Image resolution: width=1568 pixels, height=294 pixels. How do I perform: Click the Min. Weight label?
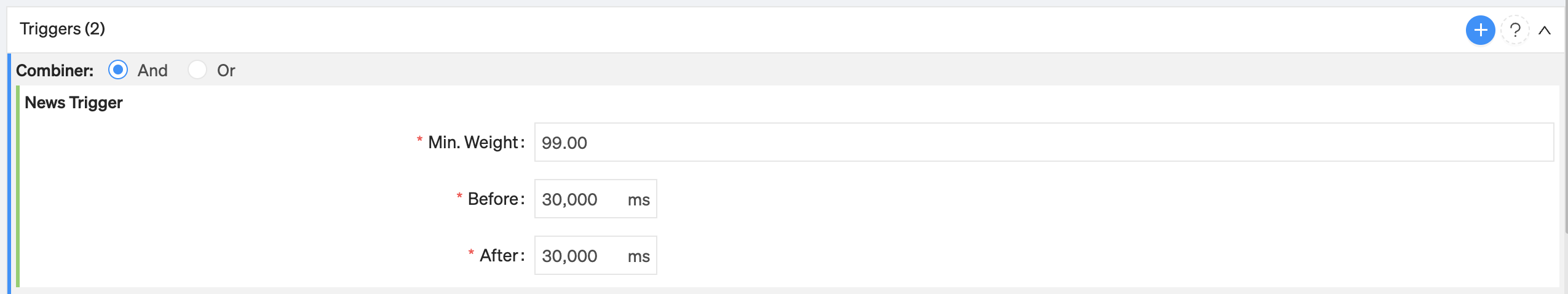tap(476, 142)
